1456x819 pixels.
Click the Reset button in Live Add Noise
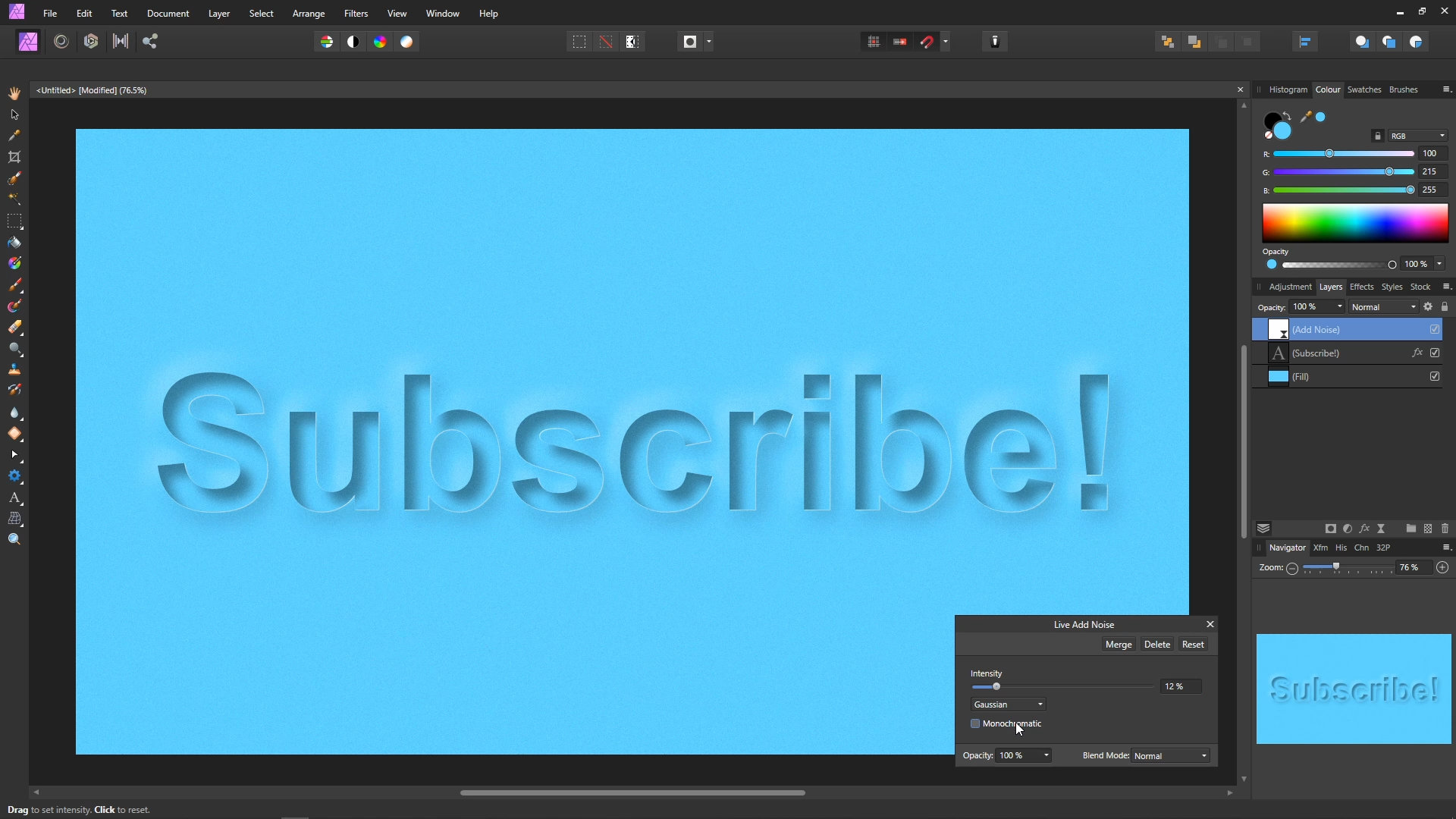[1192, 645]
